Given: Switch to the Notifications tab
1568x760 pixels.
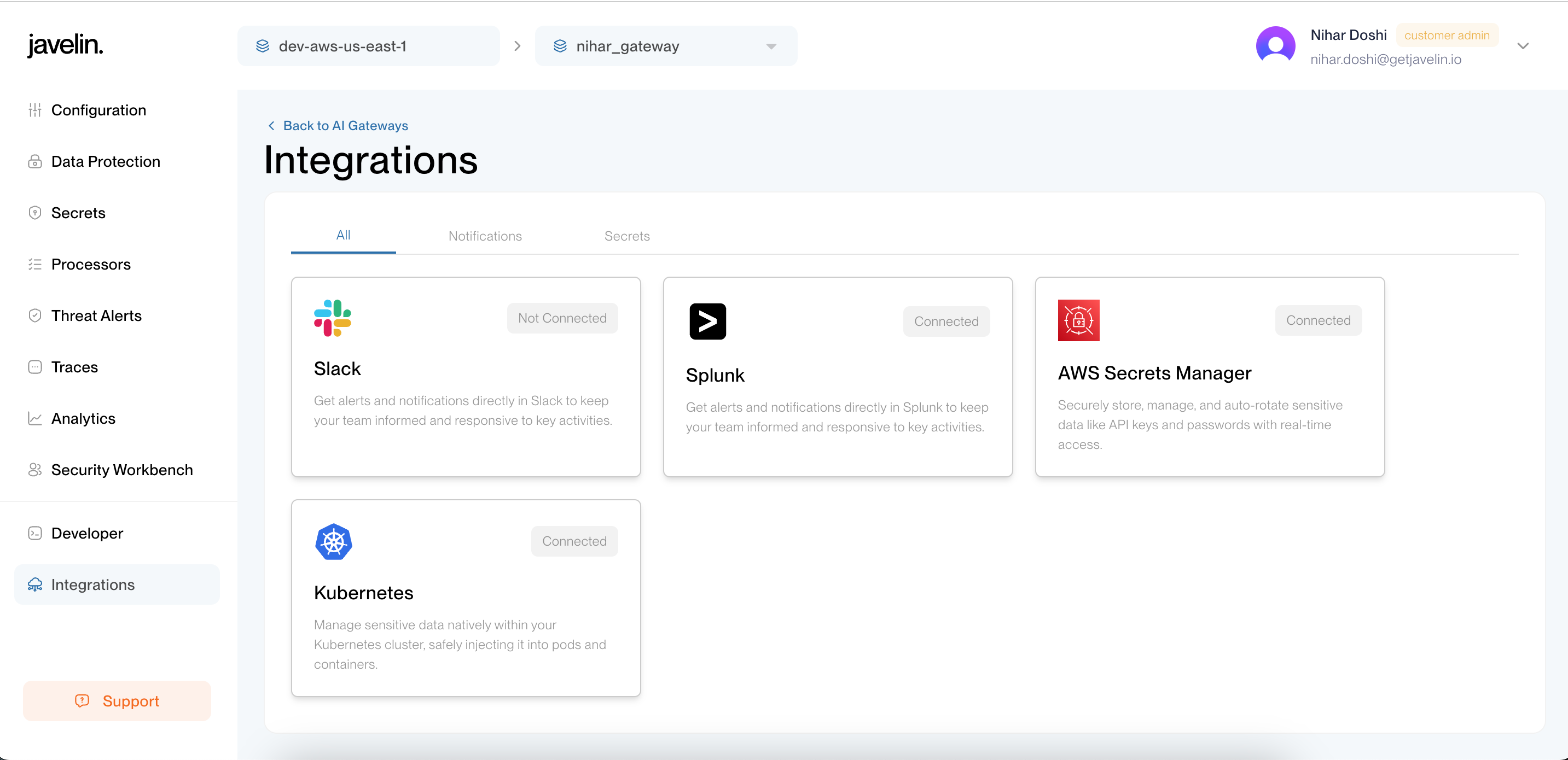Looking at the screenshot, I should pyautogui.click(x=485, y=236).
